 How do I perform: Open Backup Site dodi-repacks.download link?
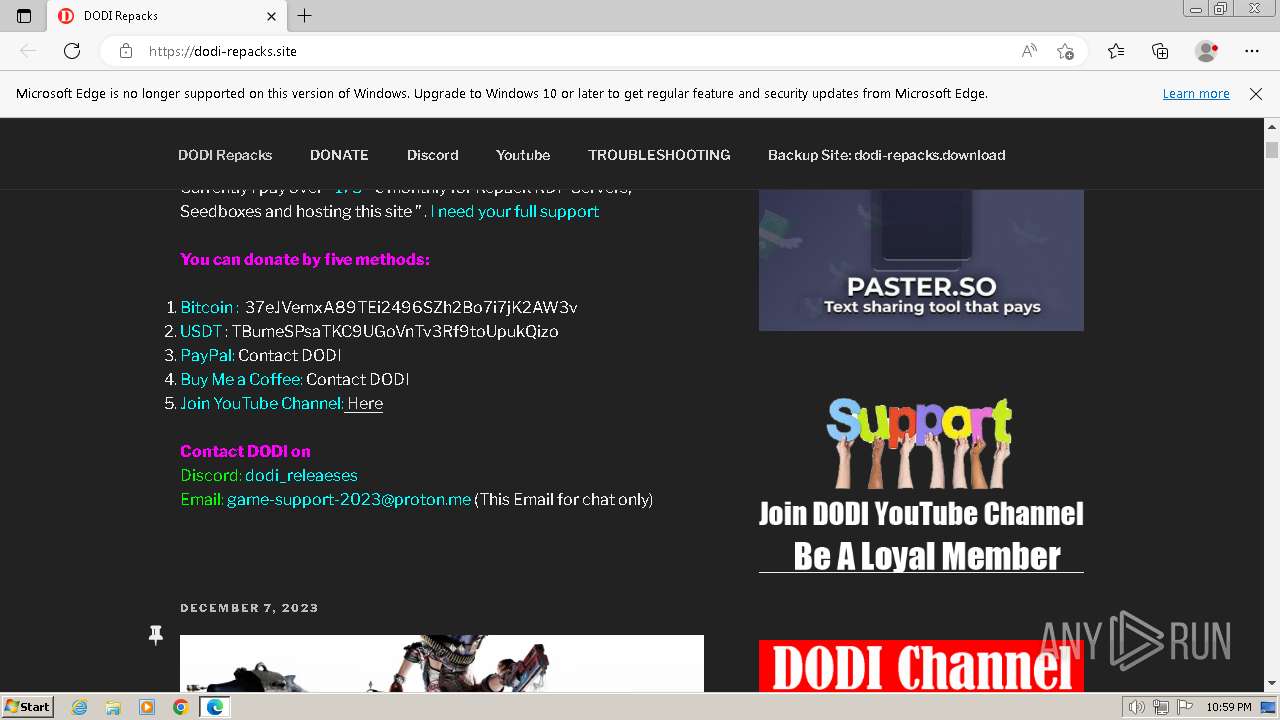(886, 155)
